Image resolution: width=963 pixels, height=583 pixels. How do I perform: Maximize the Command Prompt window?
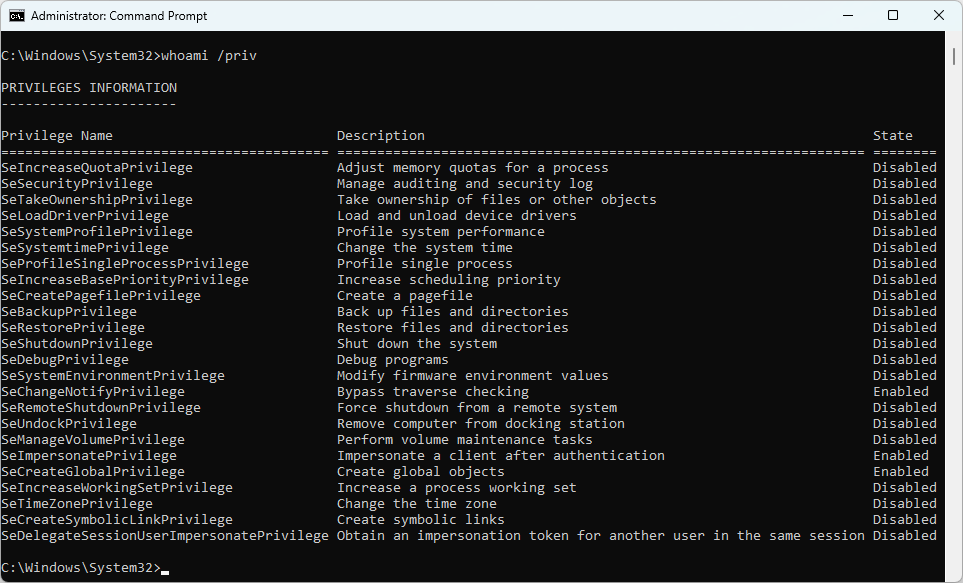point(893,16)
